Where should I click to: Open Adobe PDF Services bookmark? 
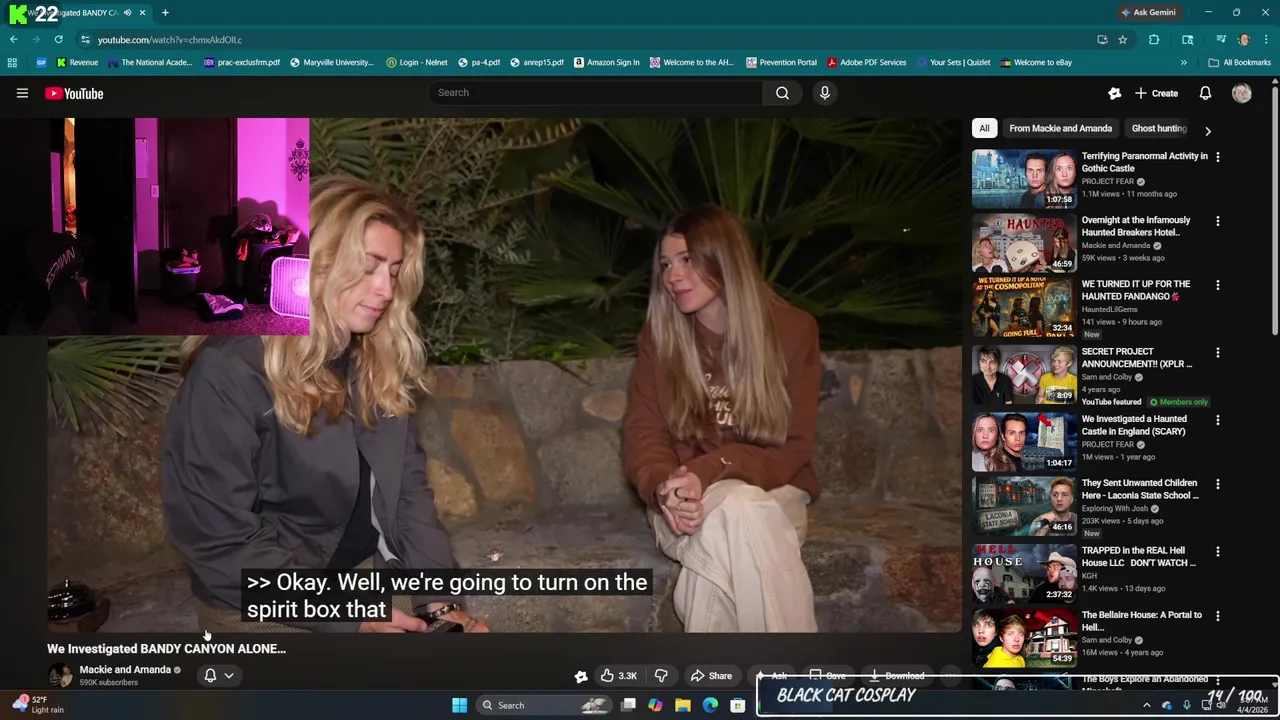coord(866,62)
